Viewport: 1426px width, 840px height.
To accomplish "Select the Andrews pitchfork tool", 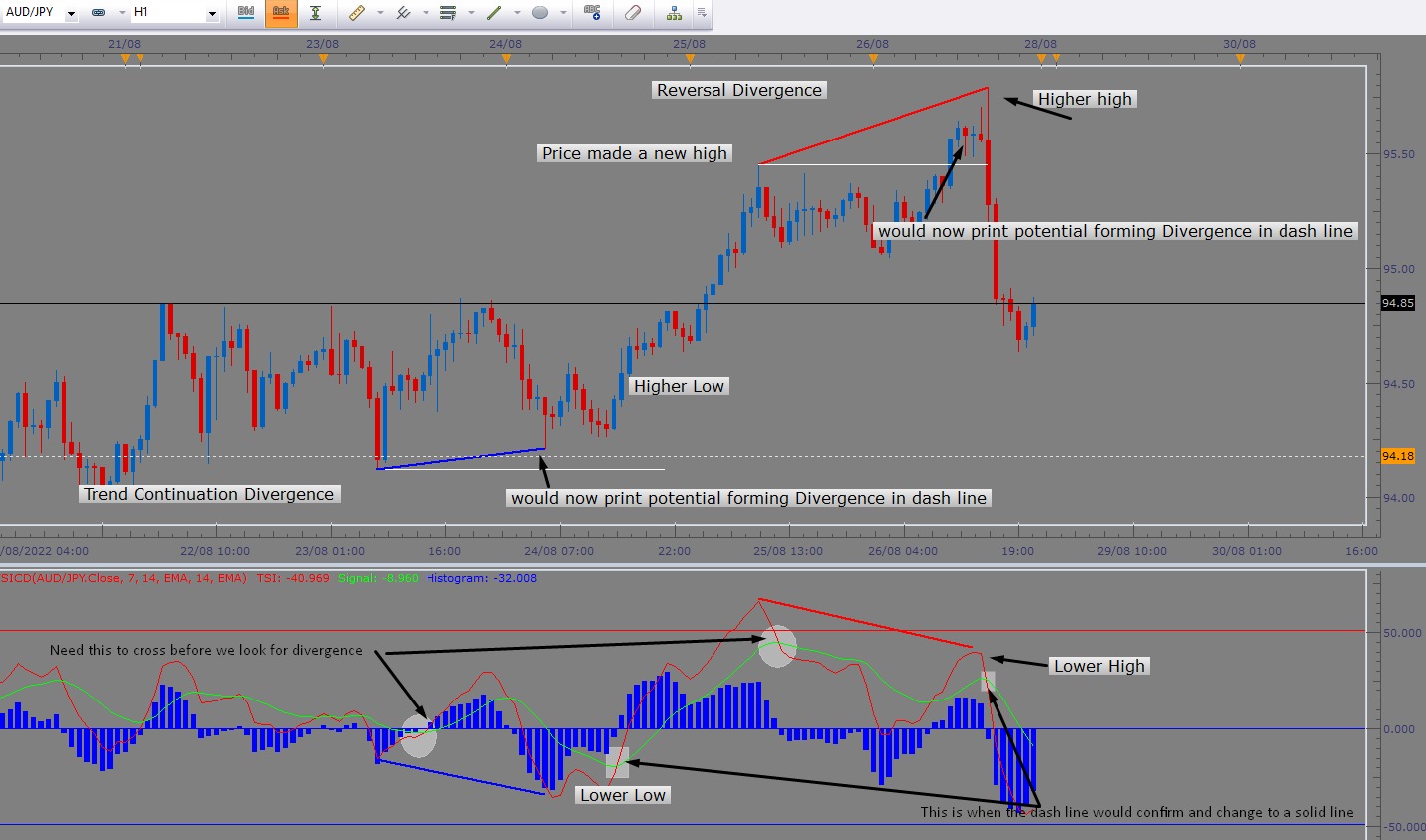I will tap(403, 13).
